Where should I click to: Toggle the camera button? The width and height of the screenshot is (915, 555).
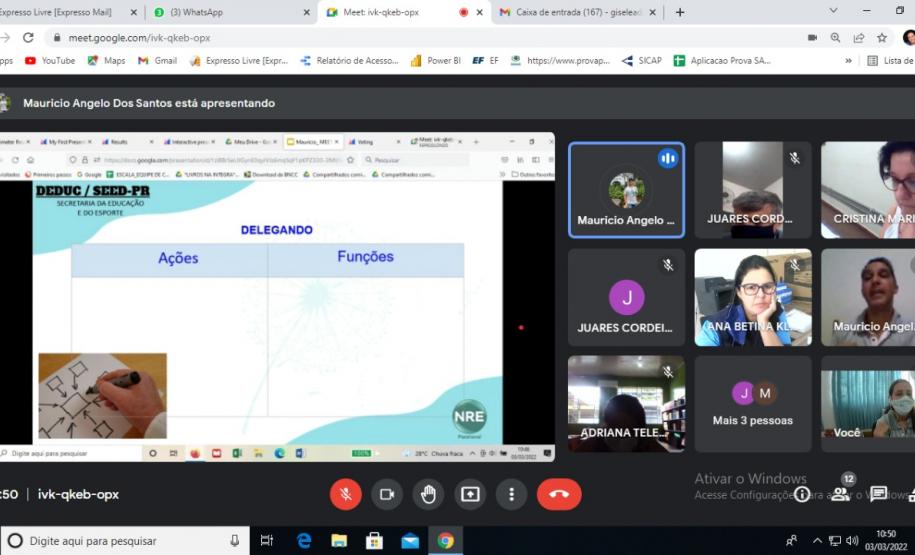pos(387,494)
